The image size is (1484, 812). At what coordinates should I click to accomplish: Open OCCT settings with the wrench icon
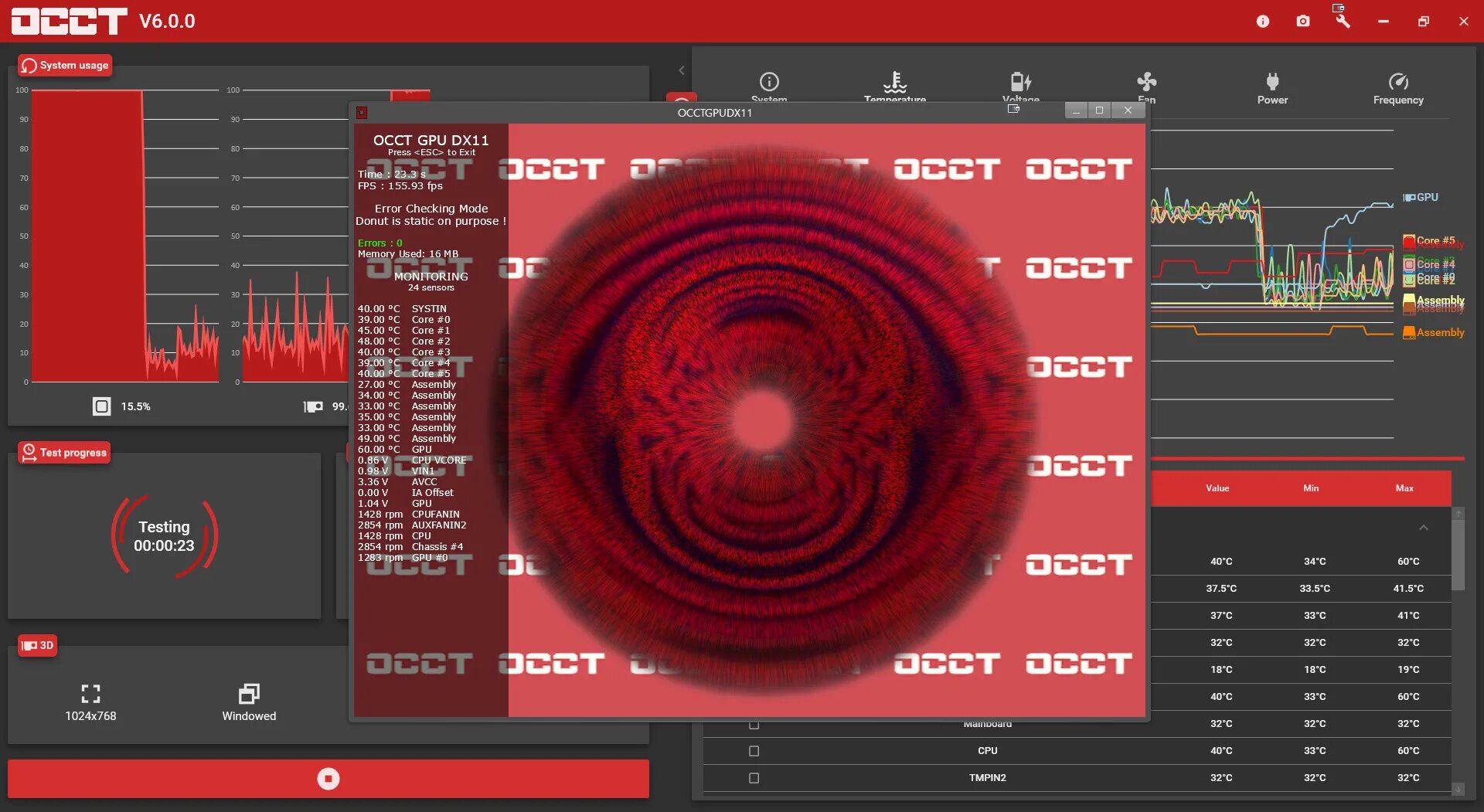point(1343,21)
